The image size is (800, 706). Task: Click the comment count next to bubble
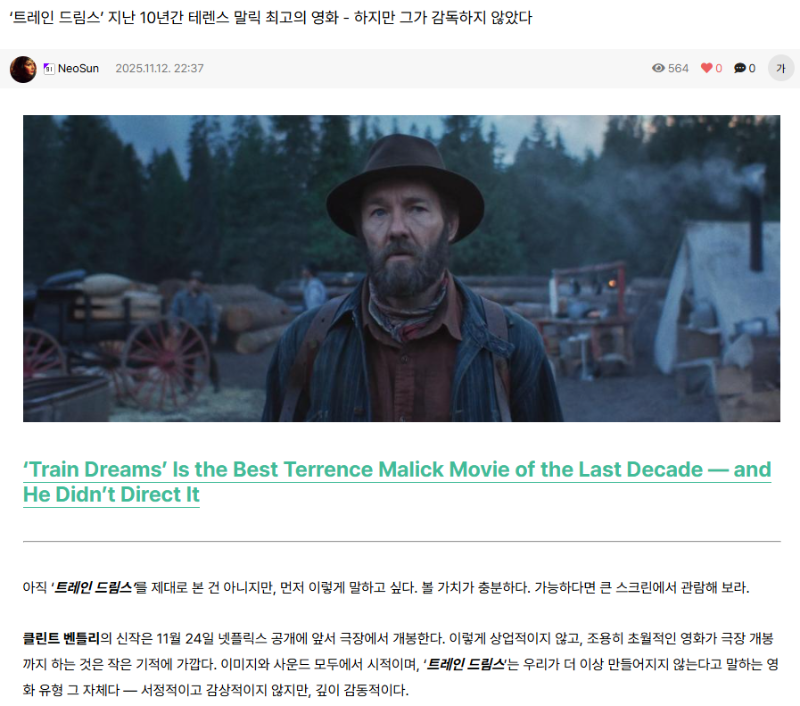[752, 68]
